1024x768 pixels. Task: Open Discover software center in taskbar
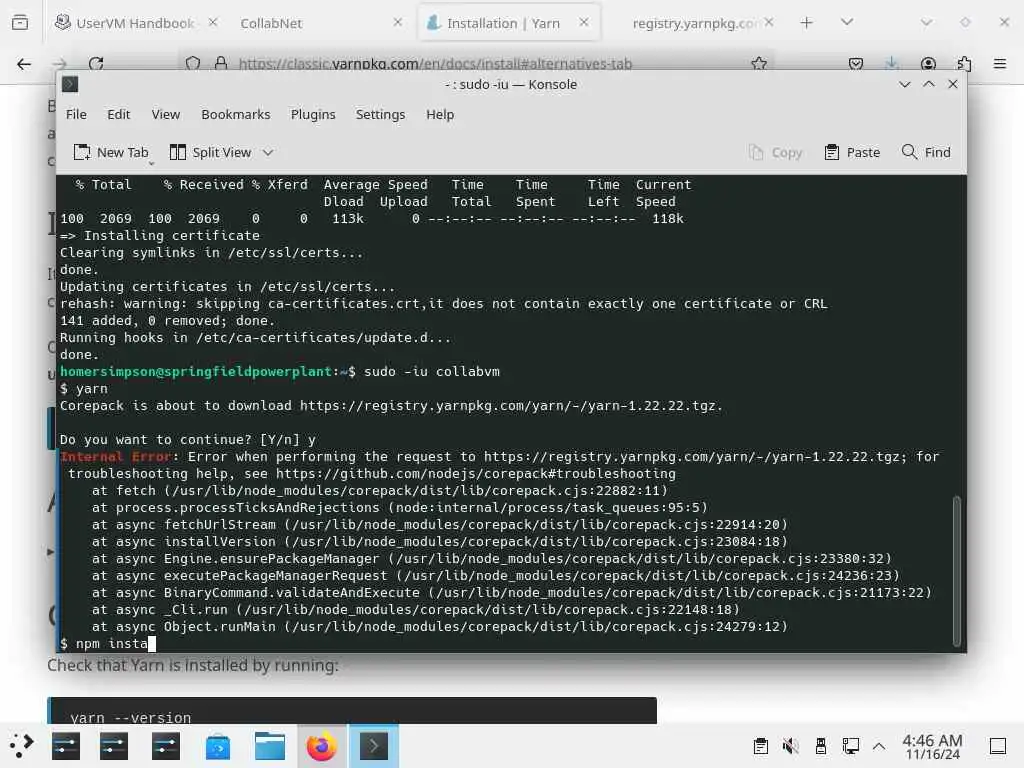[217, 746]
